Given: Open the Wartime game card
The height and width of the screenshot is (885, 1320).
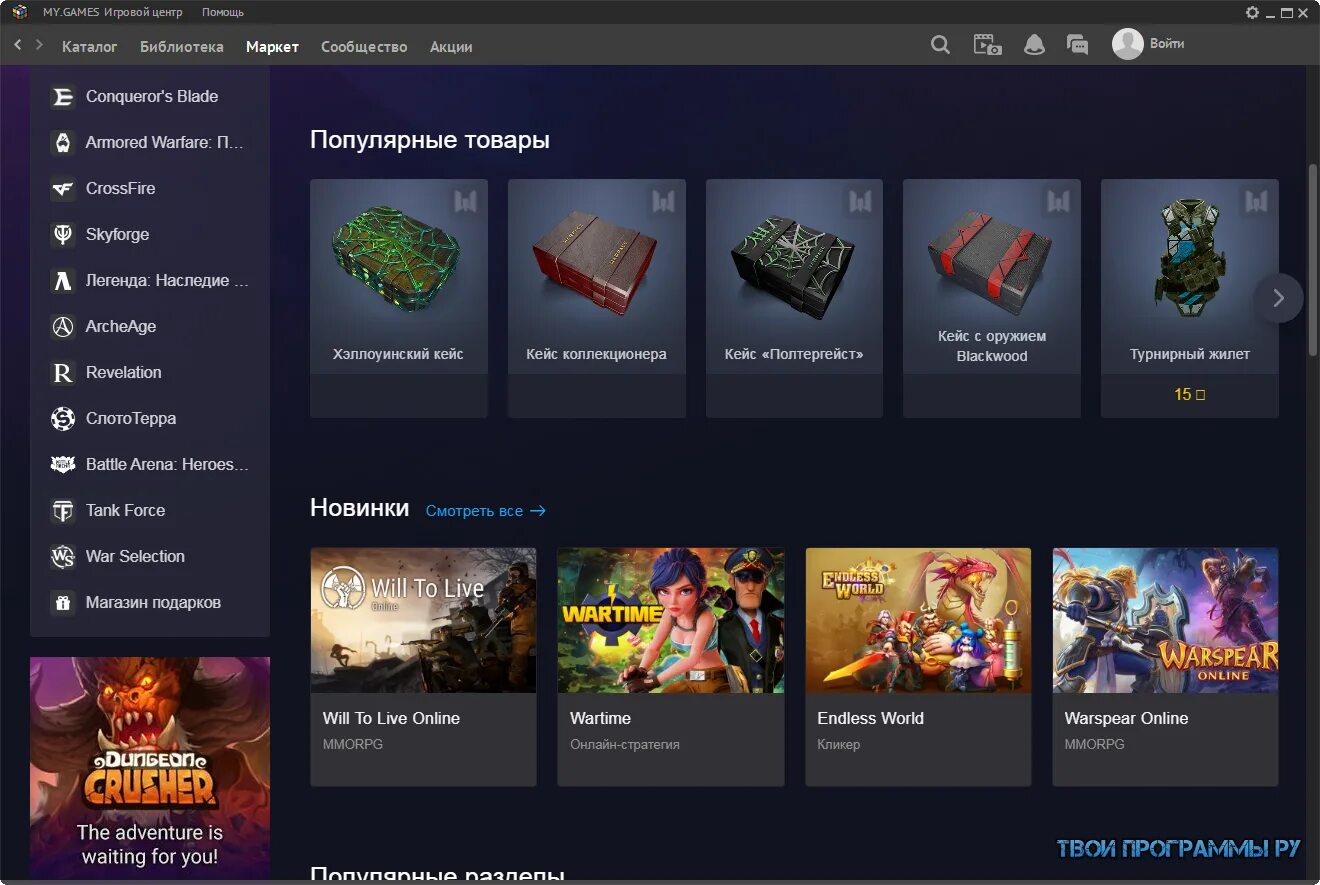Looking at the screenshot, I should pos(671,666).
